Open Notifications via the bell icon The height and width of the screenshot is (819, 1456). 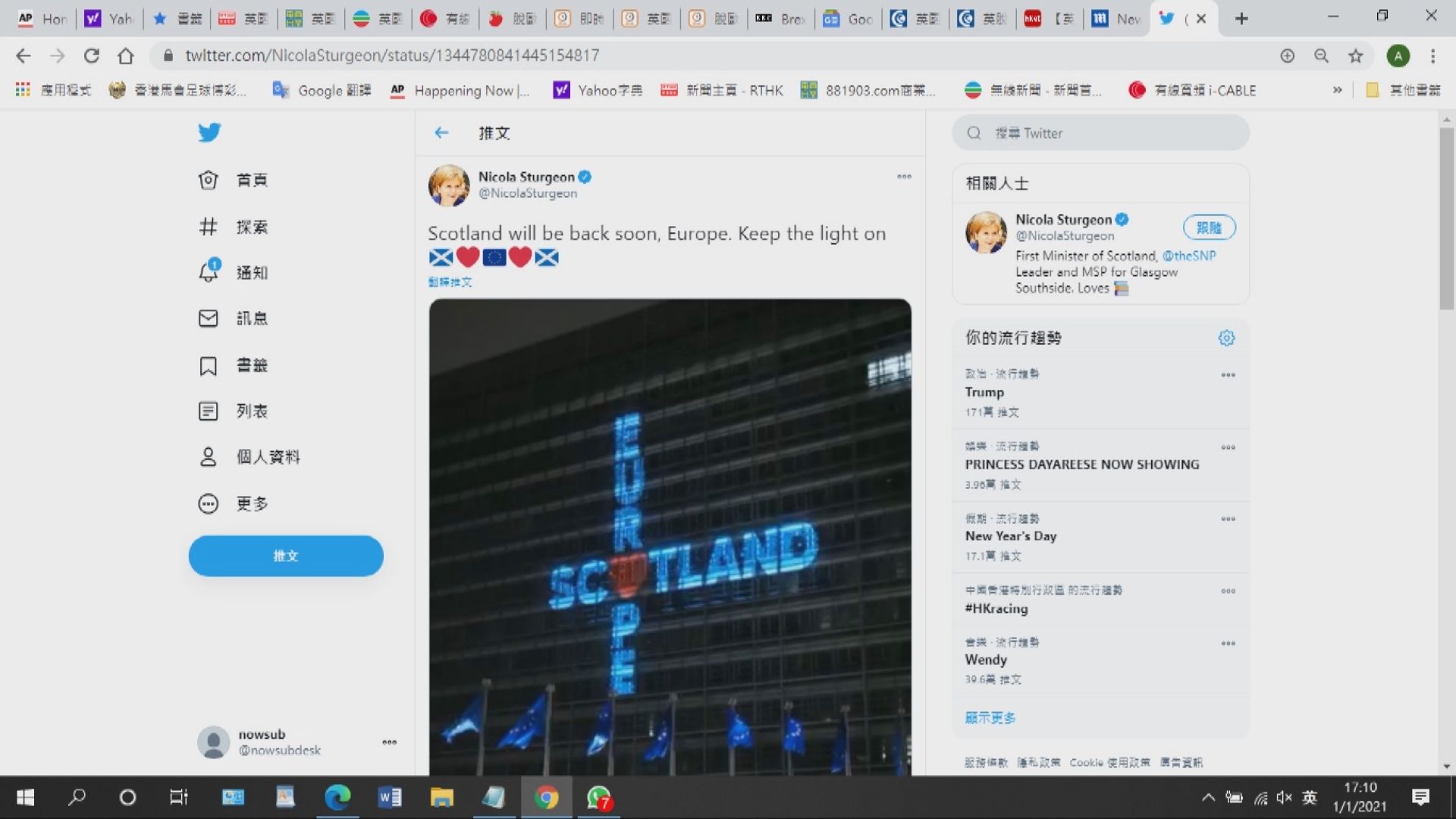pos(209,273)
